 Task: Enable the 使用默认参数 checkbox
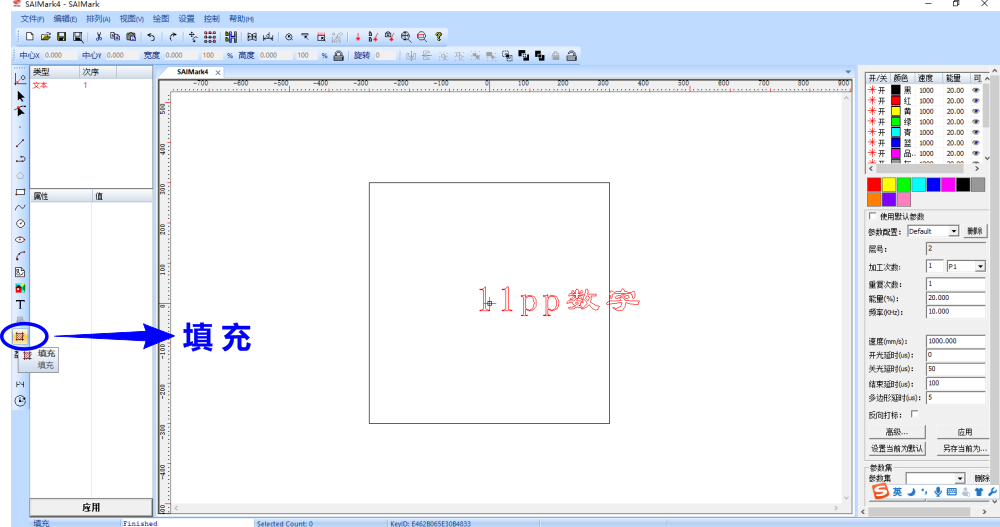(x=873, y=216)
